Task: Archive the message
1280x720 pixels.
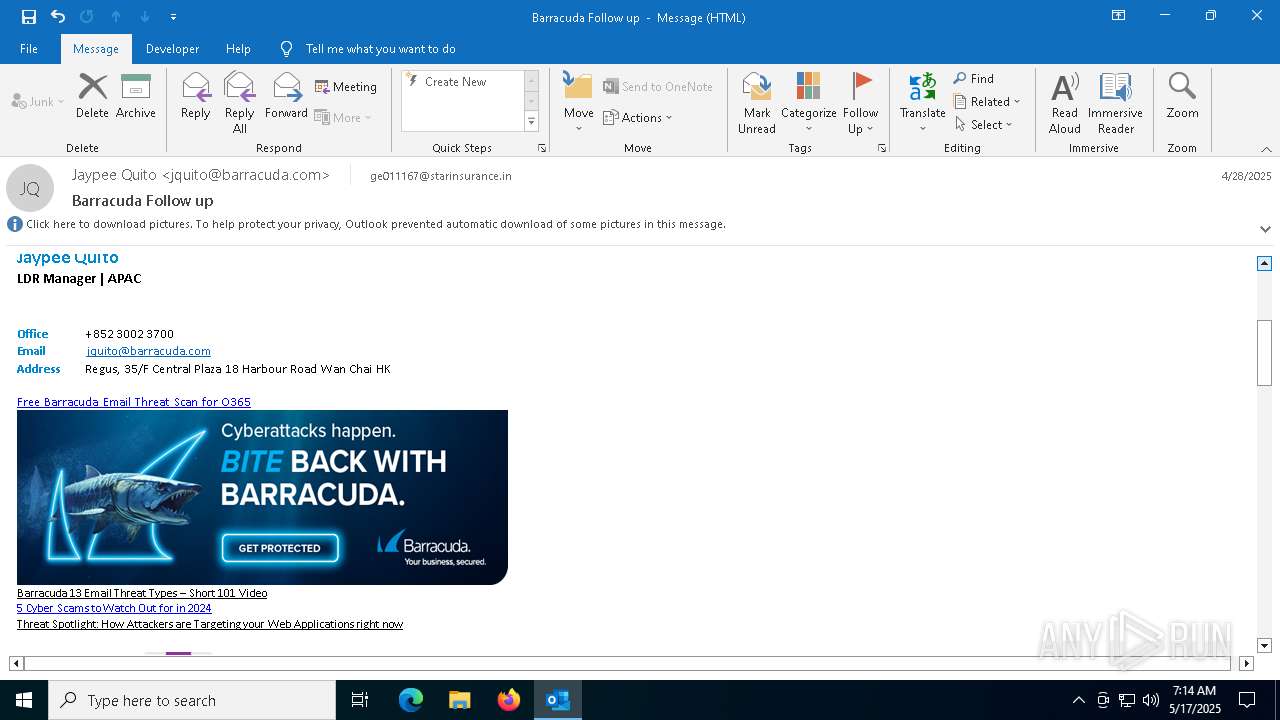Action: [136, 96]
